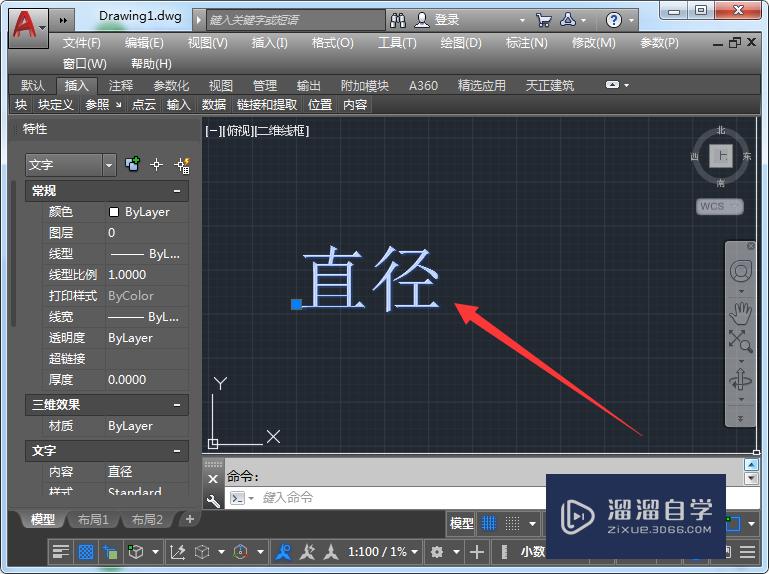The width and height of the screenshot is (769, 574).
Task: Open the WCS coordinate system dropdown
Action: point(719,206)
